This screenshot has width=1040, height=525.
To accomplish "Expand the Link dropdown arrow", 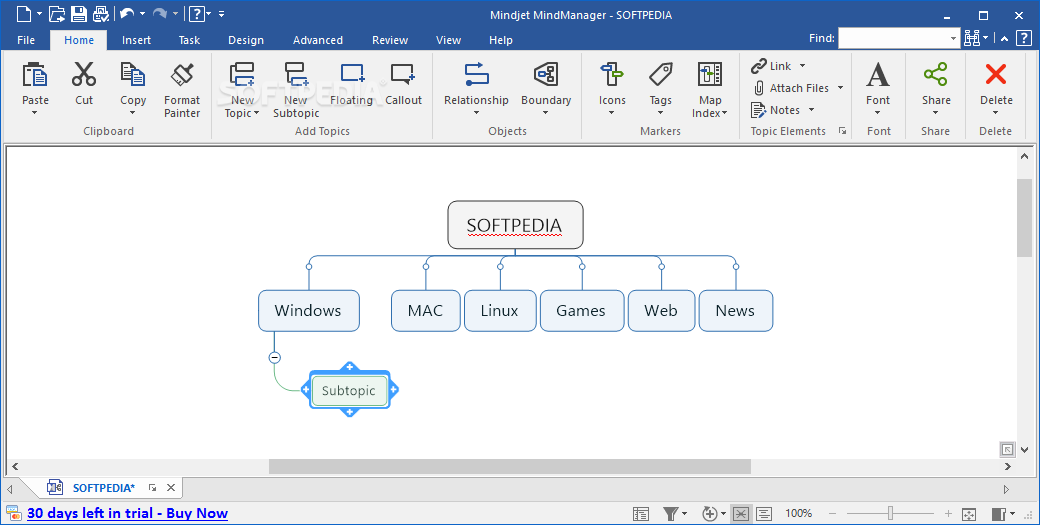I will tap(802, 66).
